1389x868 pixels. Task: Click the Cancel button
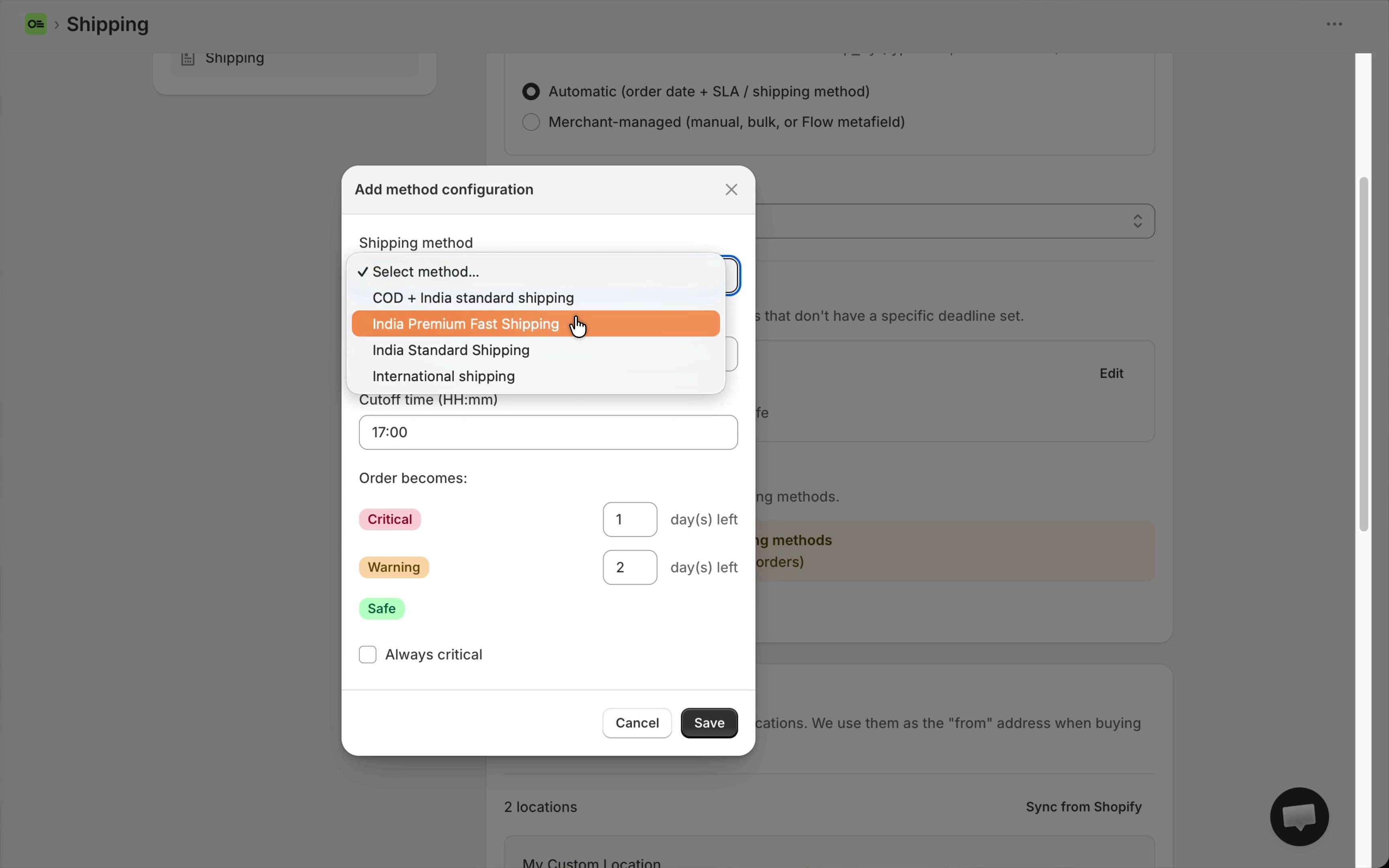coord(637,723)
